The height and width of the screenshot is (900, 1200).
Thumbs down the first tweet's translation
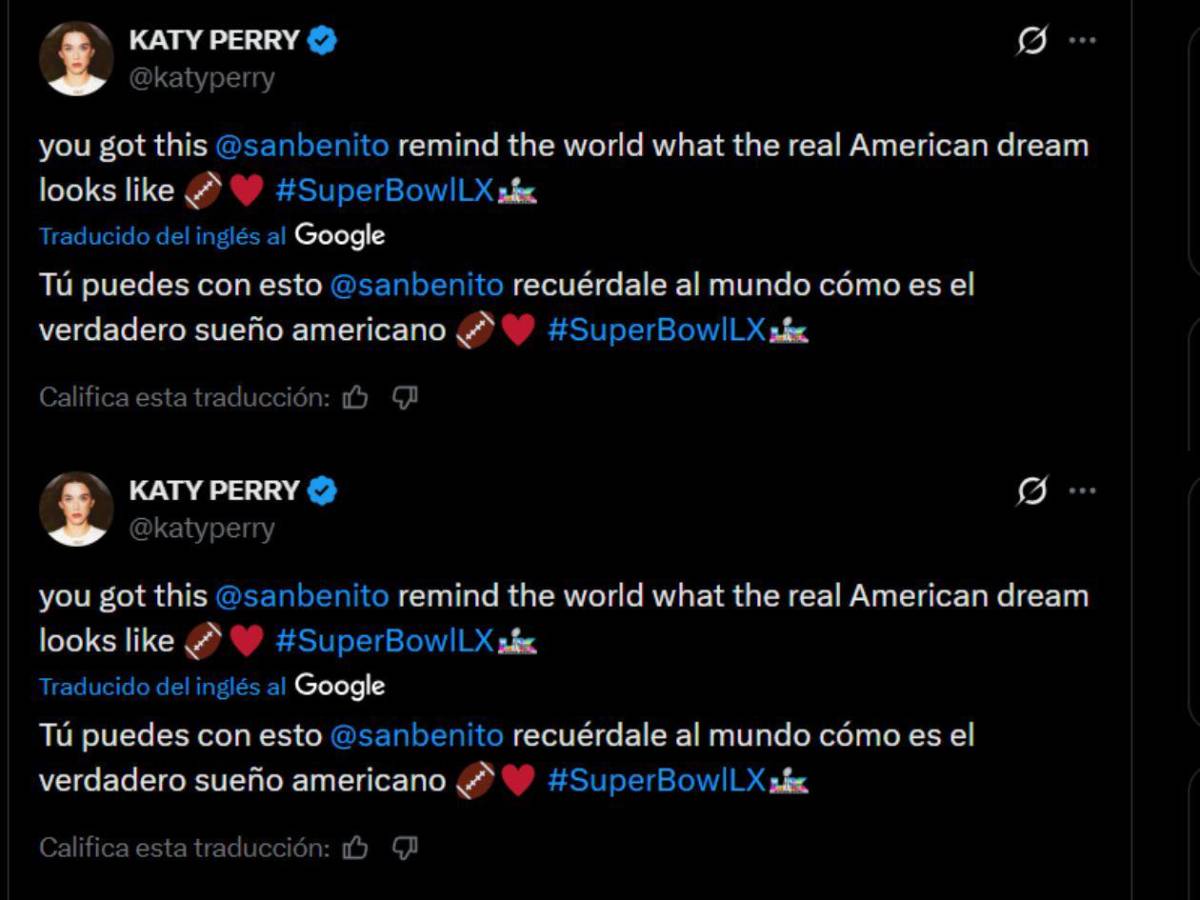404,396
